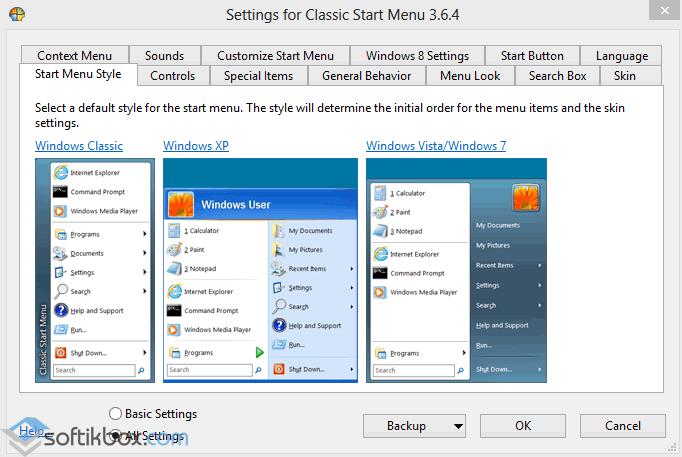
Task: Click the Windows Vista/Windows 7 menu preview image
Action: 456,270
